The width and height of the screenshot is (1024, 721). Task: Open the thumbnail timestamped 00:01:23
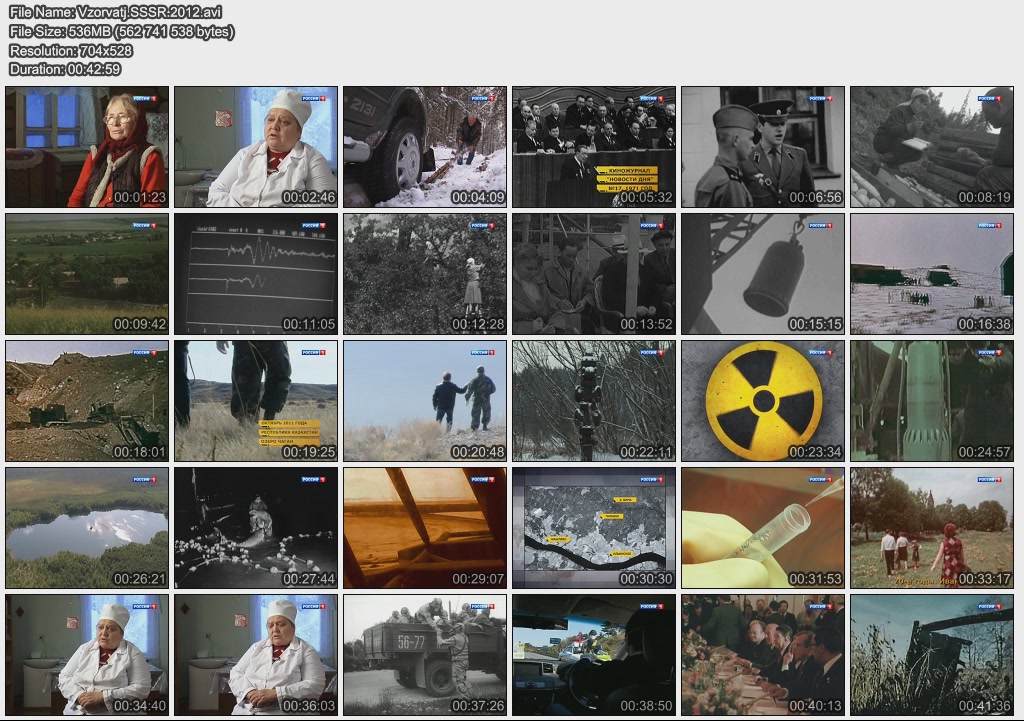coord(87,147)
